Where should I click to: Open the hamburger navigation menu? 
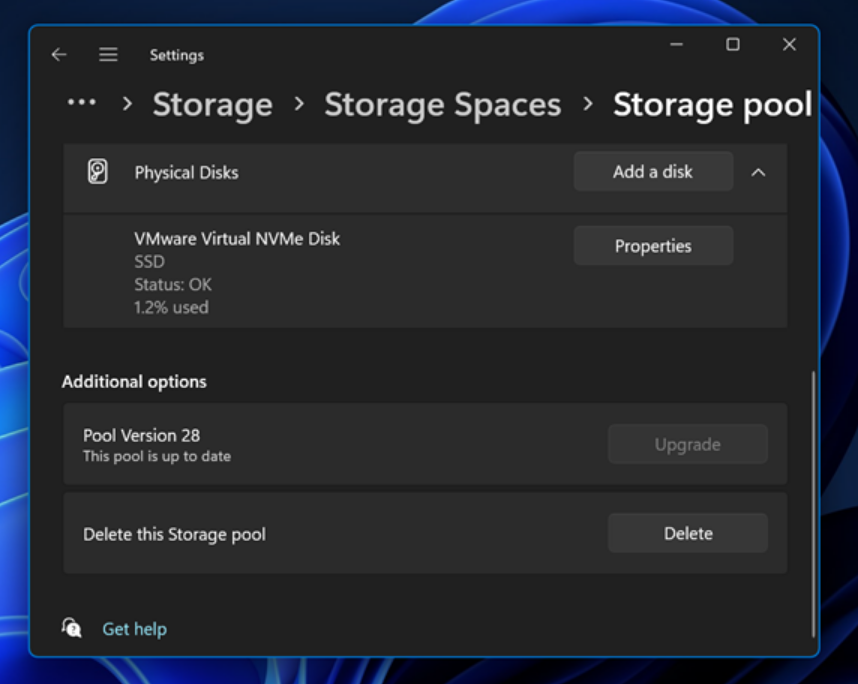click(x=108, y=55)
